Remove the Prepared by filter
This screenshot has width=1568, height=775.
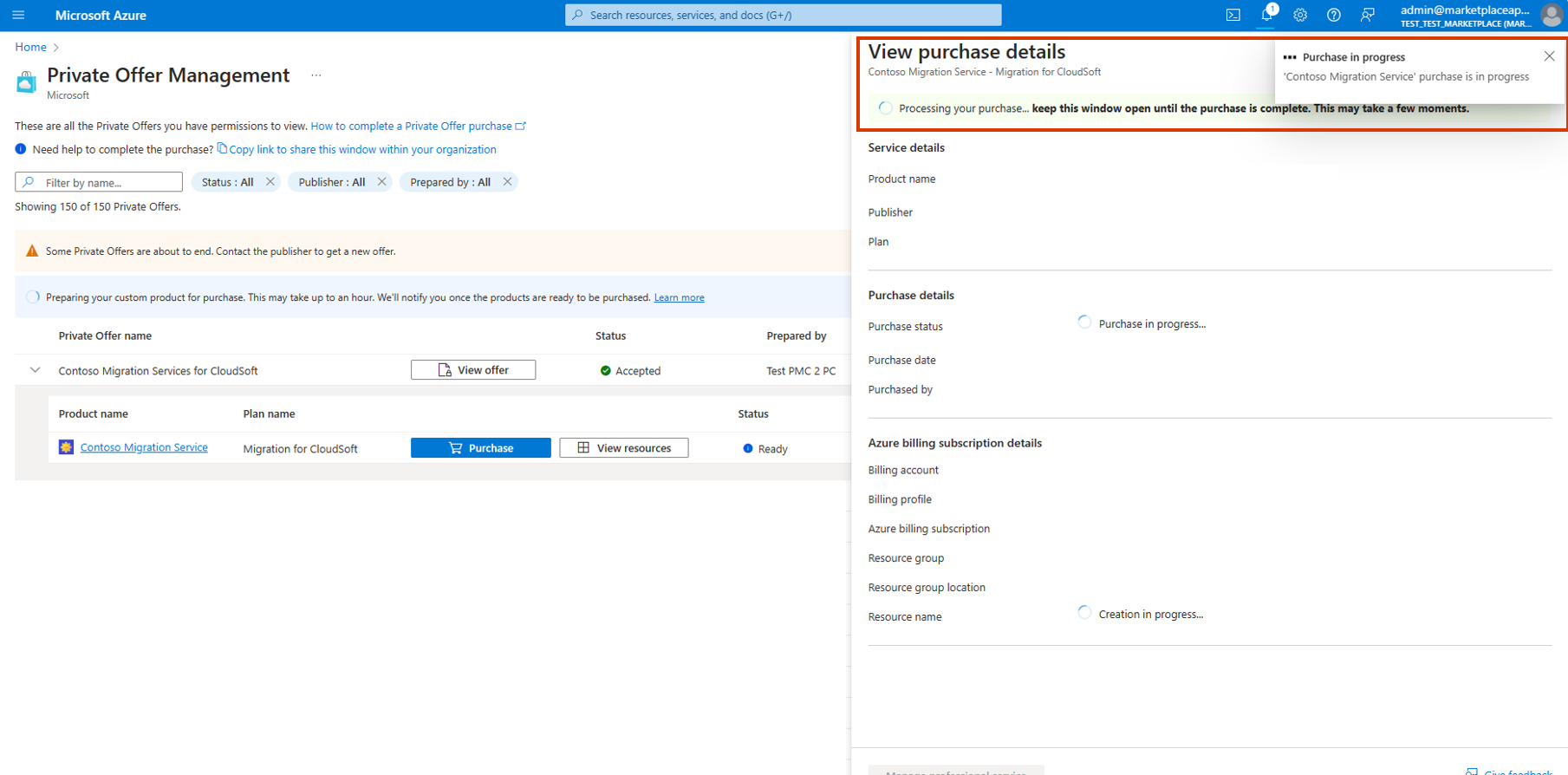(x=507, y=182)
